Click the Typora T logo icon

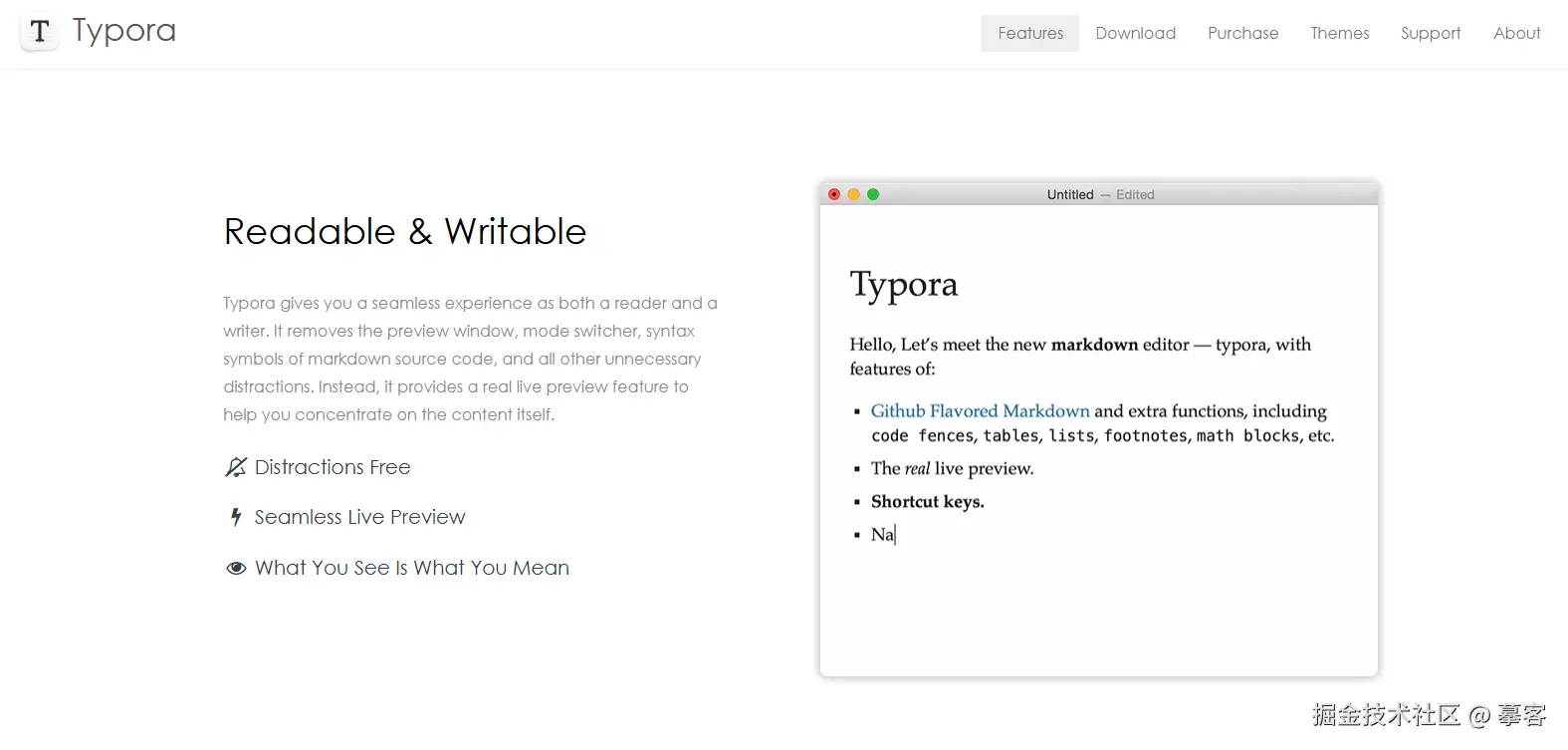(39, 32)
